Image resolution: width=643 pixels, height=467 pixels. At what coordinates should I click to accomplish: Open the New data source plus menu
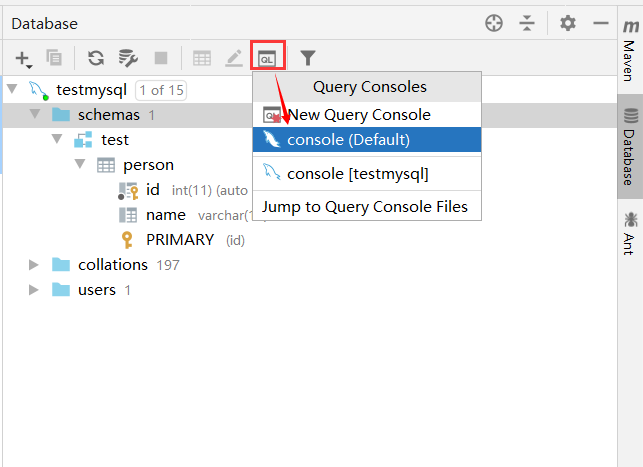coord(23,58)
